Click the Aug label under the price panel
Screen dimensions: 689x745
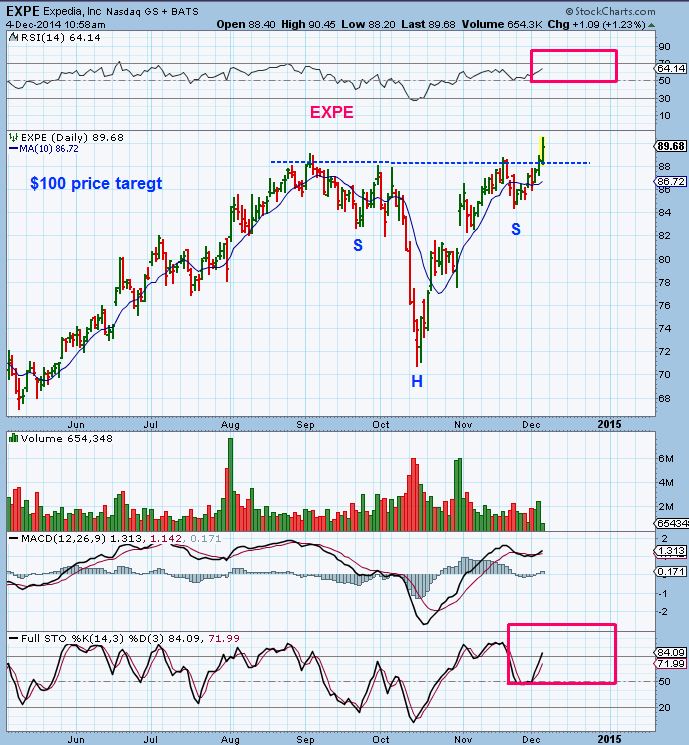tap(230, 424)
